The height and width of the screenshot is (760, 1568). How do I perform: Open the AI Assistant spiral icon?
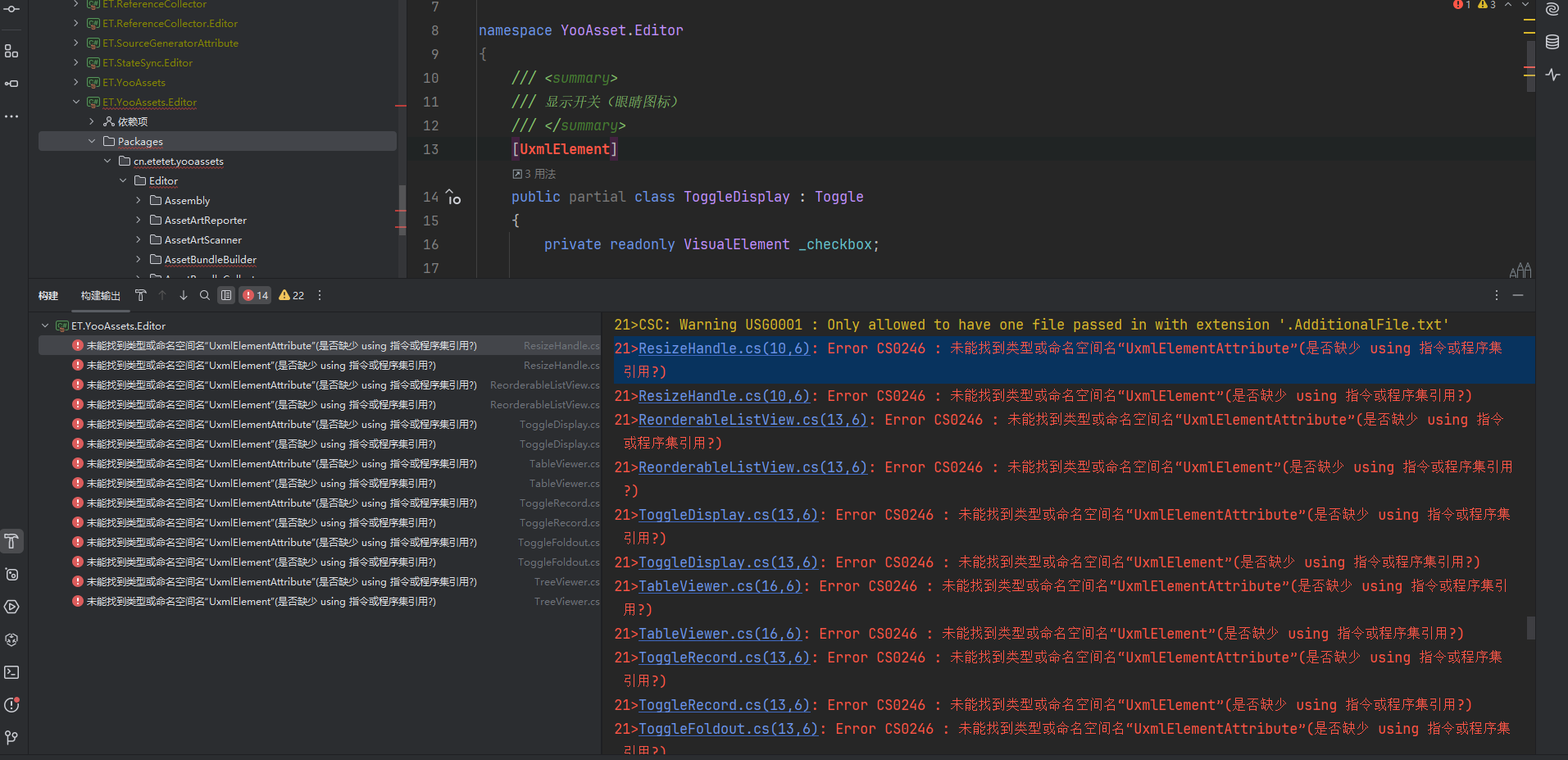tap(1552, 10)
